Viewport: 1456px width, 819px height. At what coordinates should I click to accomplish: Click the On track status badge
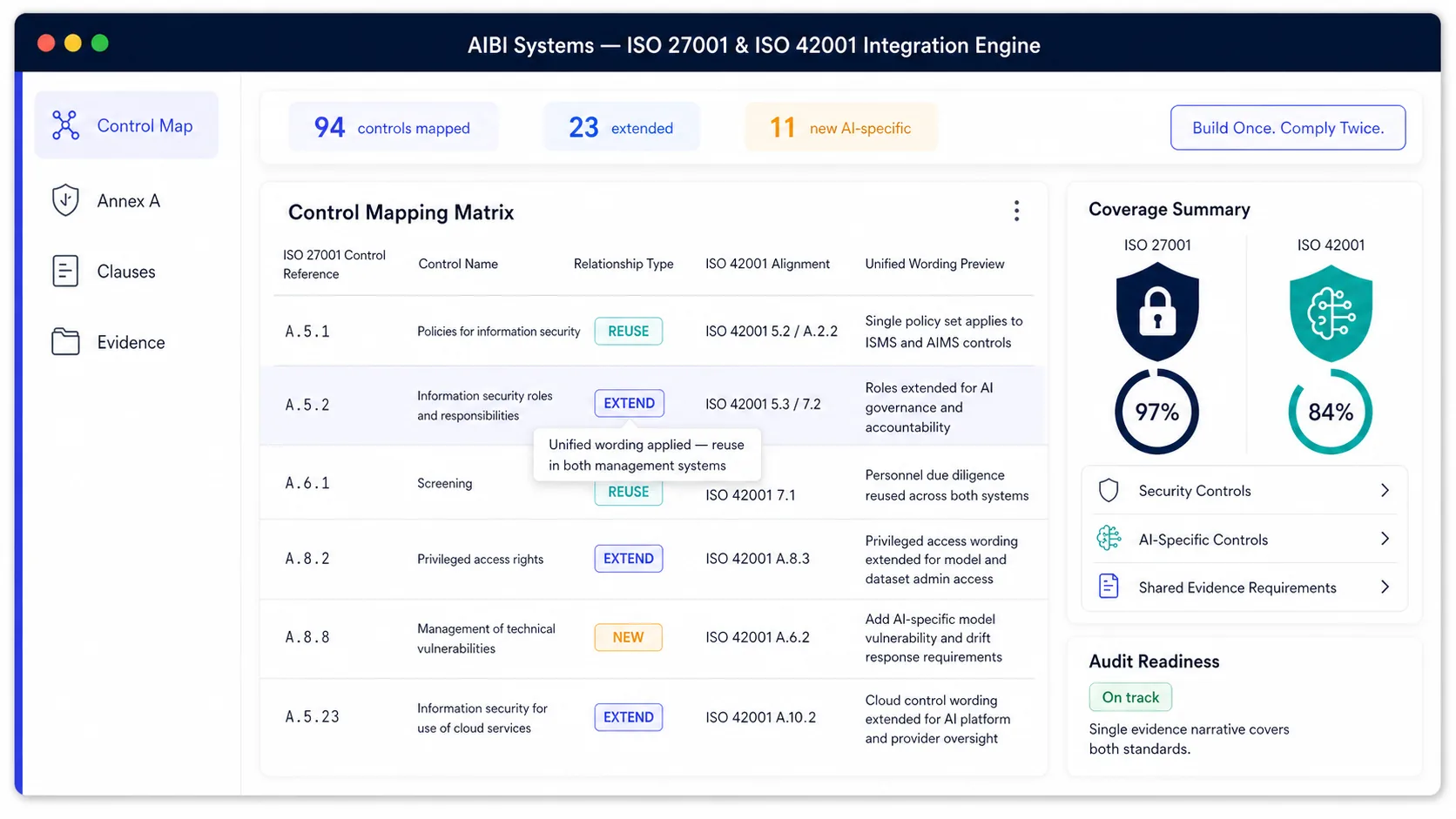[x=1130, y=697]
